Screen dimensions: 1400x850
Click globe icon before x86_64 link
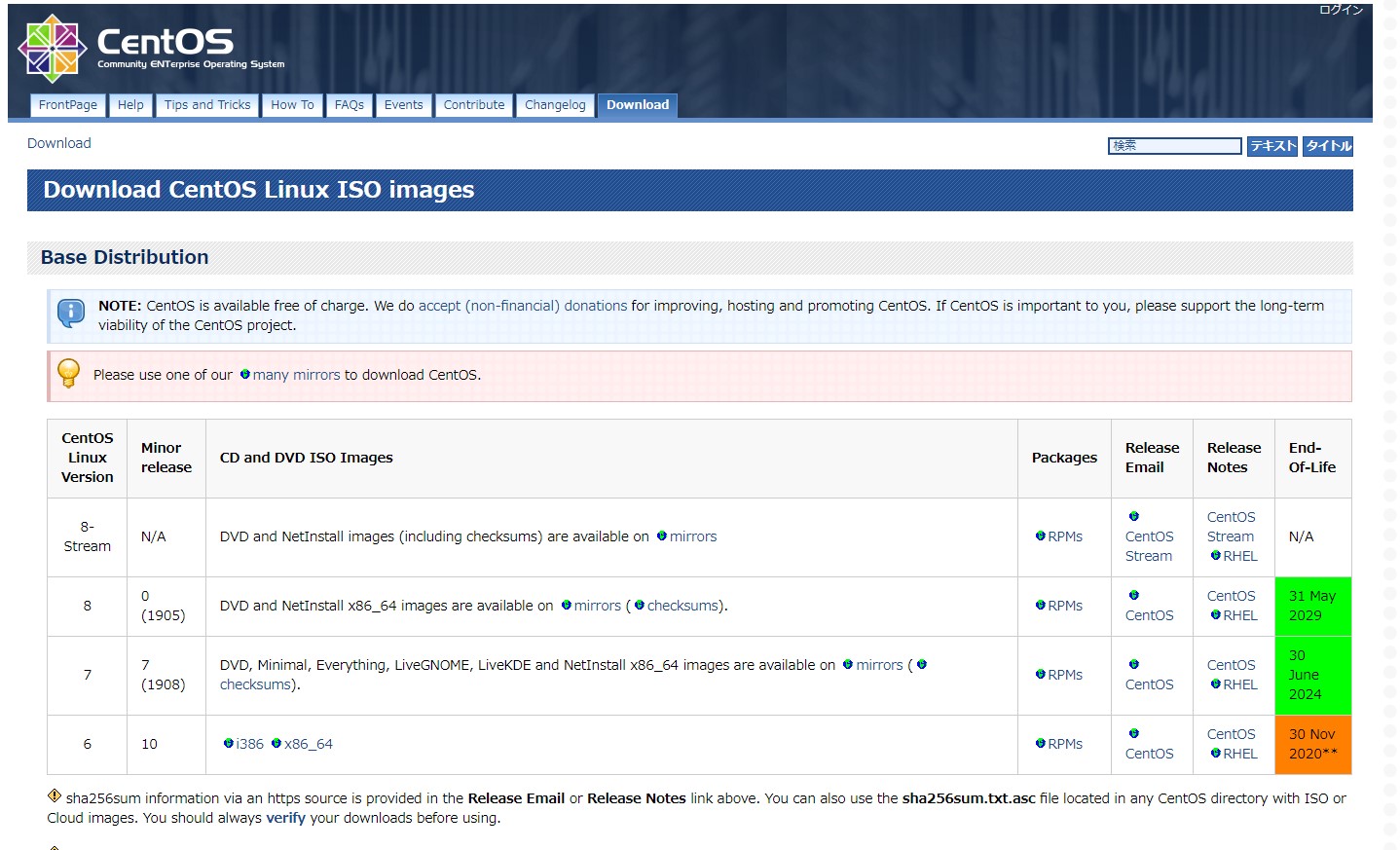coord(276,743)
